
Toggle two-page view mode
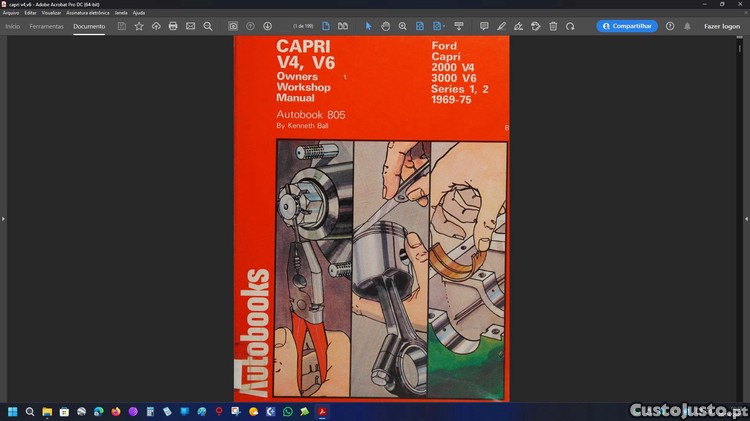343,26
